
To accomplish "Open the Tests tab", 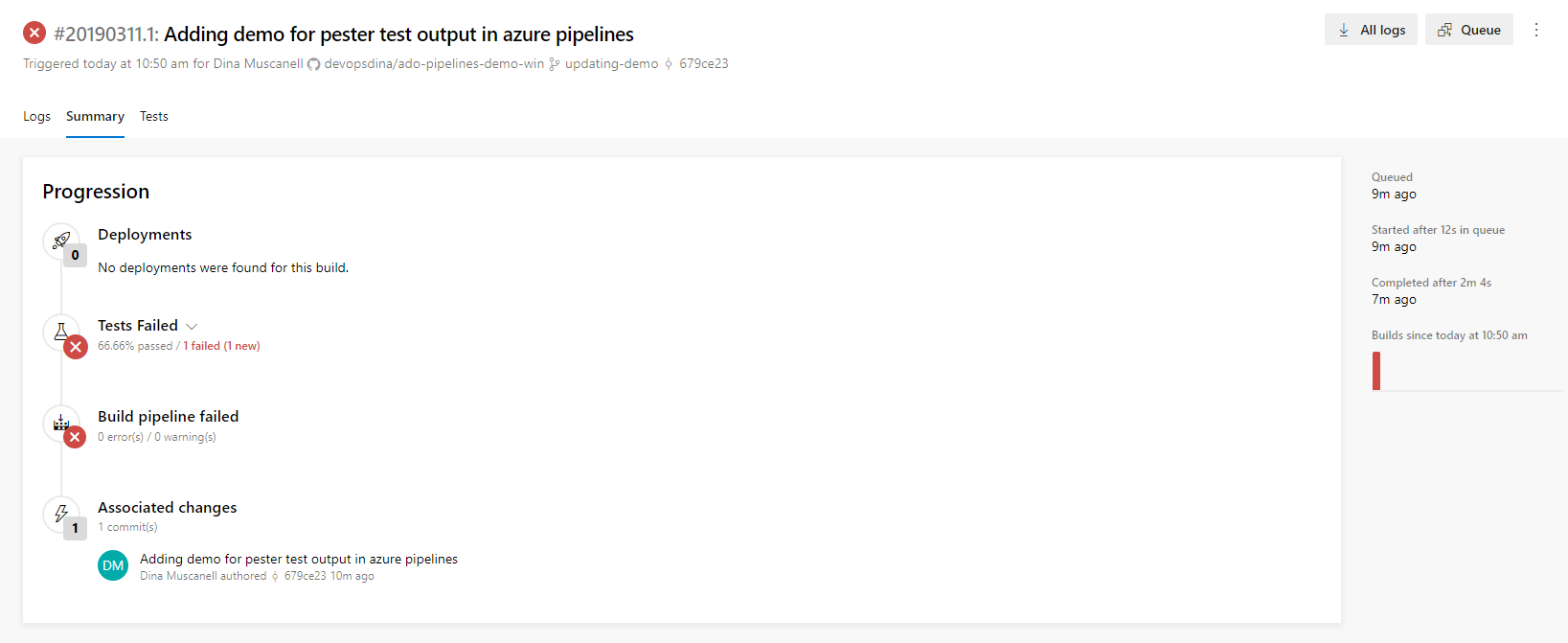I will coord(154,116).
